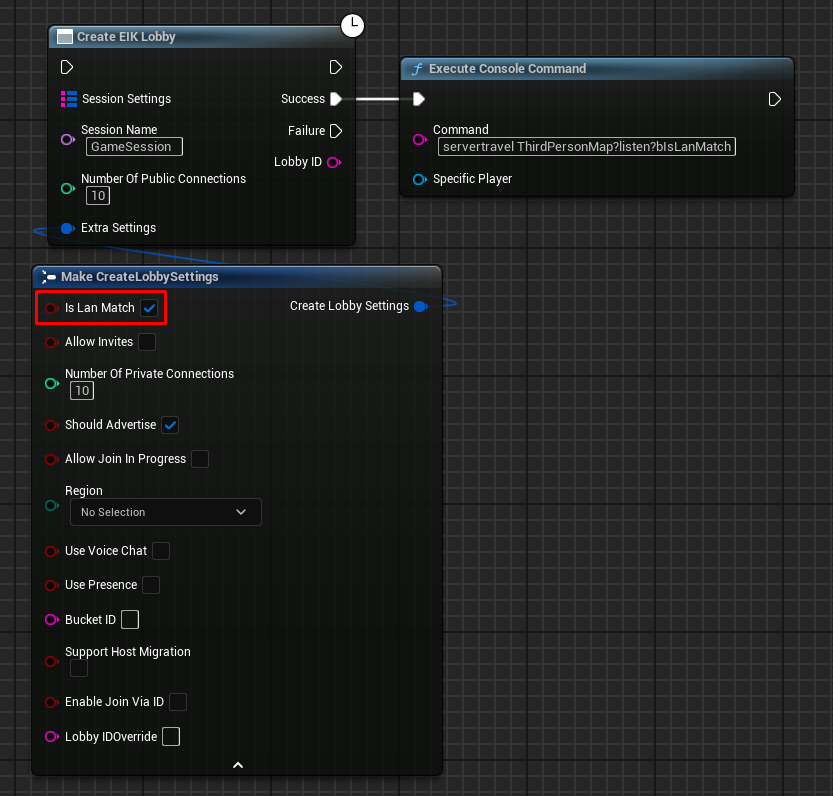Click the Create Lobby Settings output pin
Screen dimensions: 833x796
420,306
